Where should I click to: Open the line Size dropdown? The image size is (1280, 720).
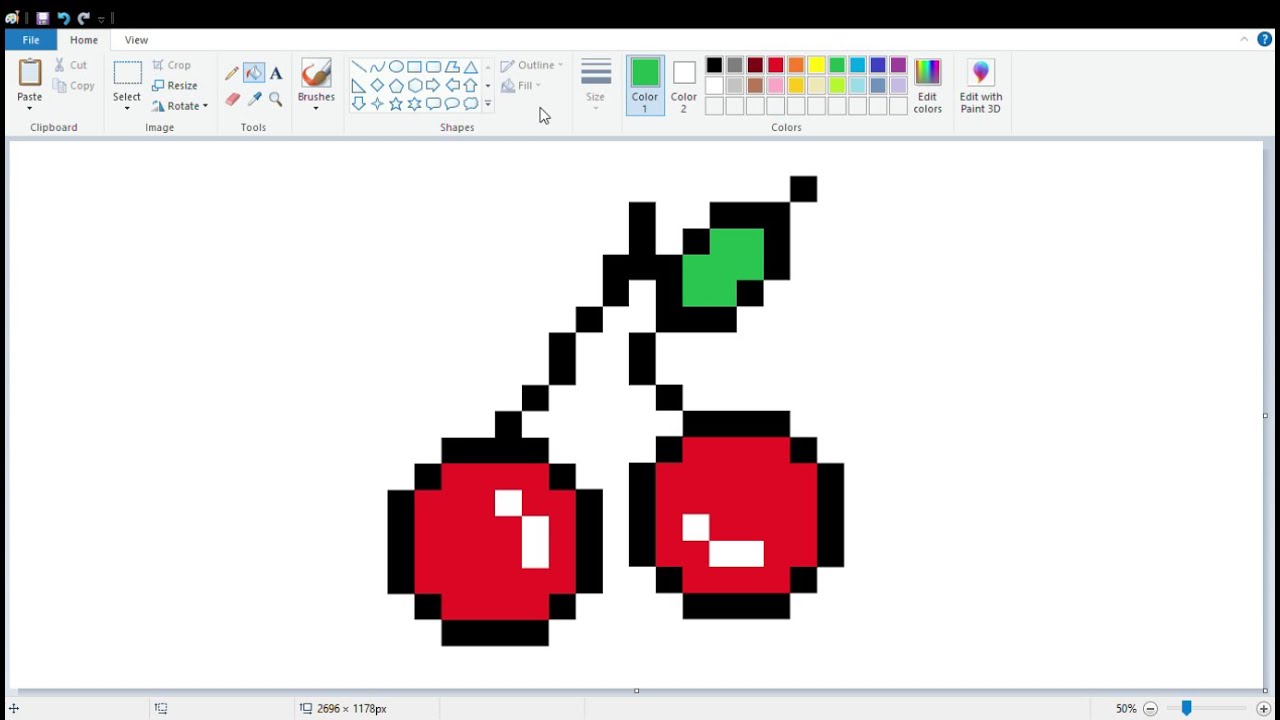595,83
